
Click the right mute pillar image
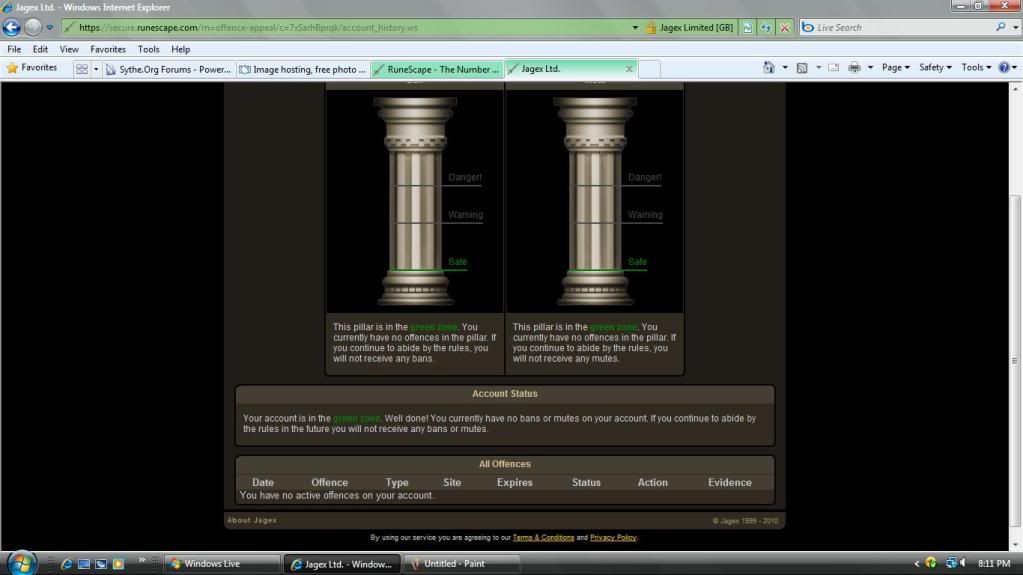coord(594,201)
